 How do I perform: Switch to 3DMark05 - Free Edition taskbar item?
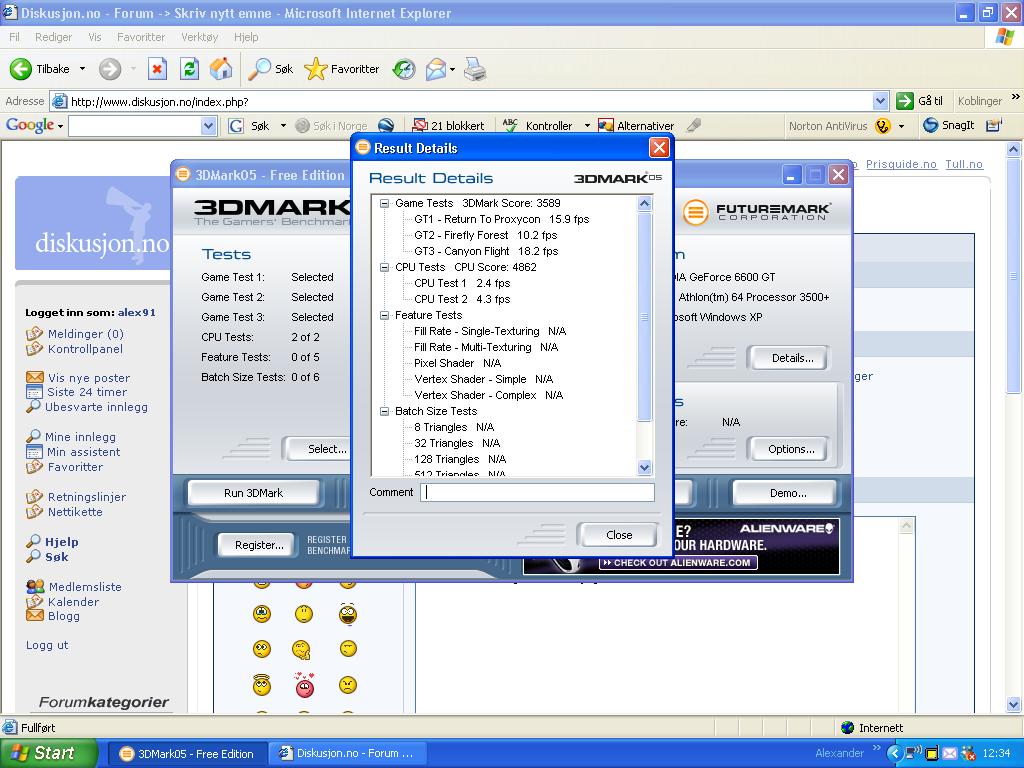tap(187, 754)
